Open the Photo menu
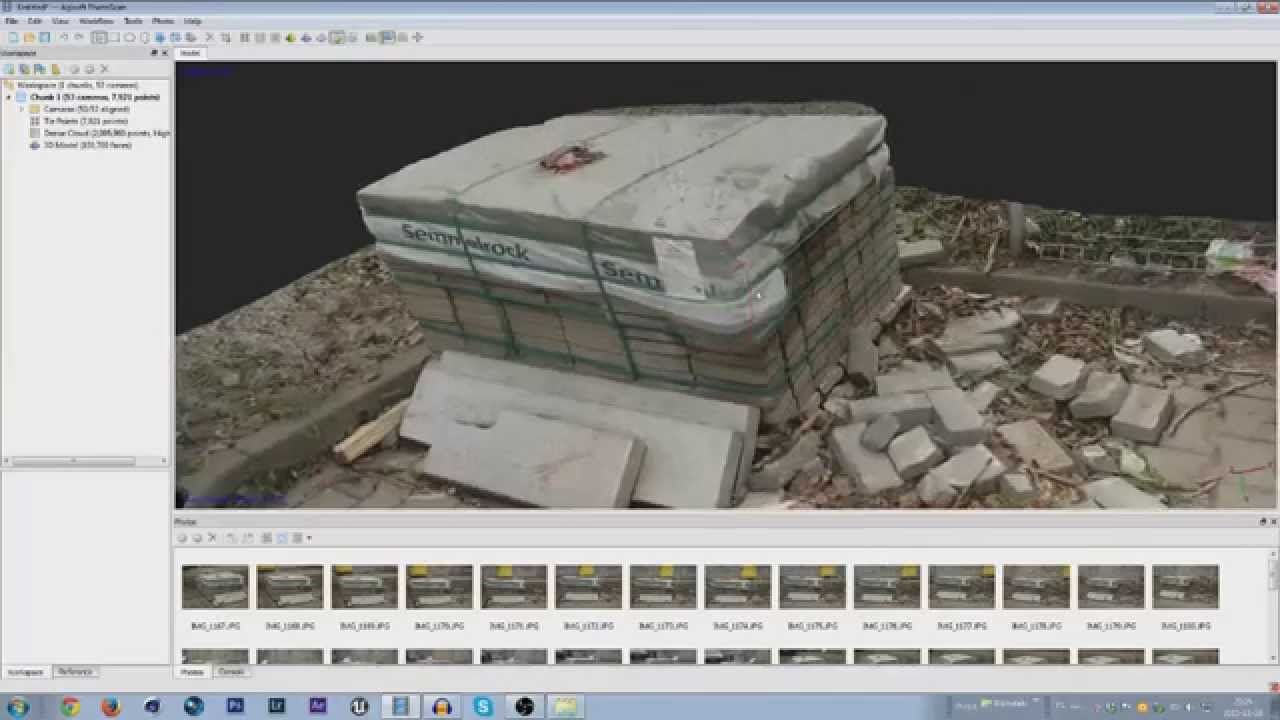Screen dimensions: 1280x720 tap(163, 20)
